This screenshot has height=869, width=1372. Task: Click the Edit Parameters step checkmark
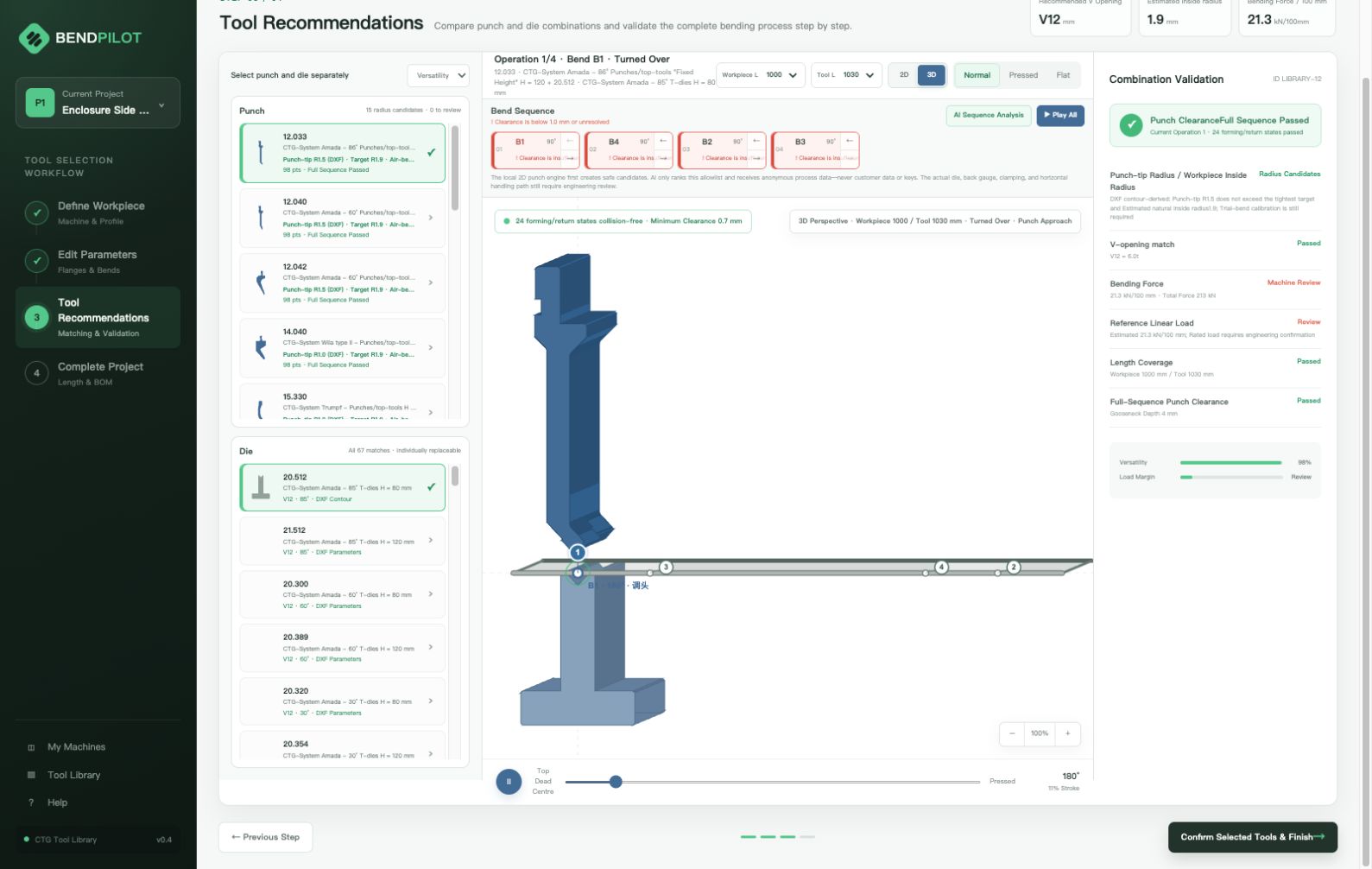pyautogui.click(x=36, y=261)
